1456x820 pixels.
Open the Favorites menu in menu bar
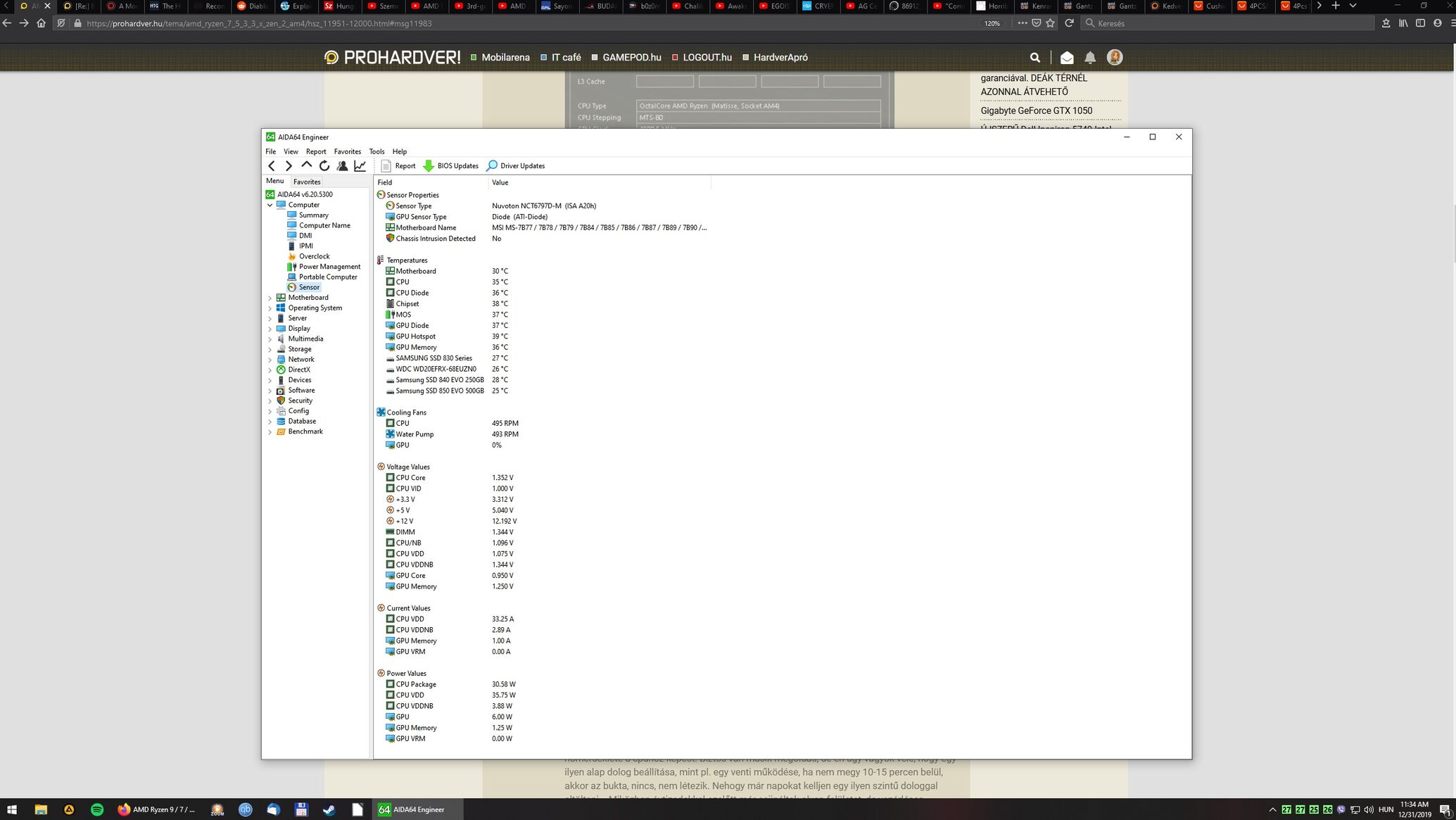pos(348,151)
